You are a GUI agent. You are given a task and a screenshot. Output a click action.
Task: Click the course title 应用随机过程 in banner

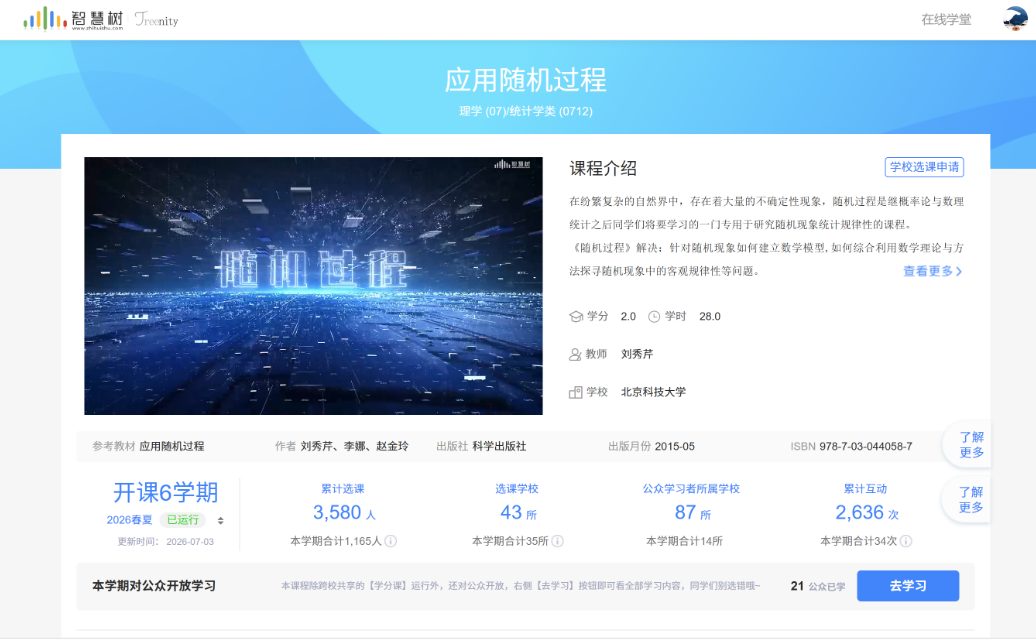525,80
